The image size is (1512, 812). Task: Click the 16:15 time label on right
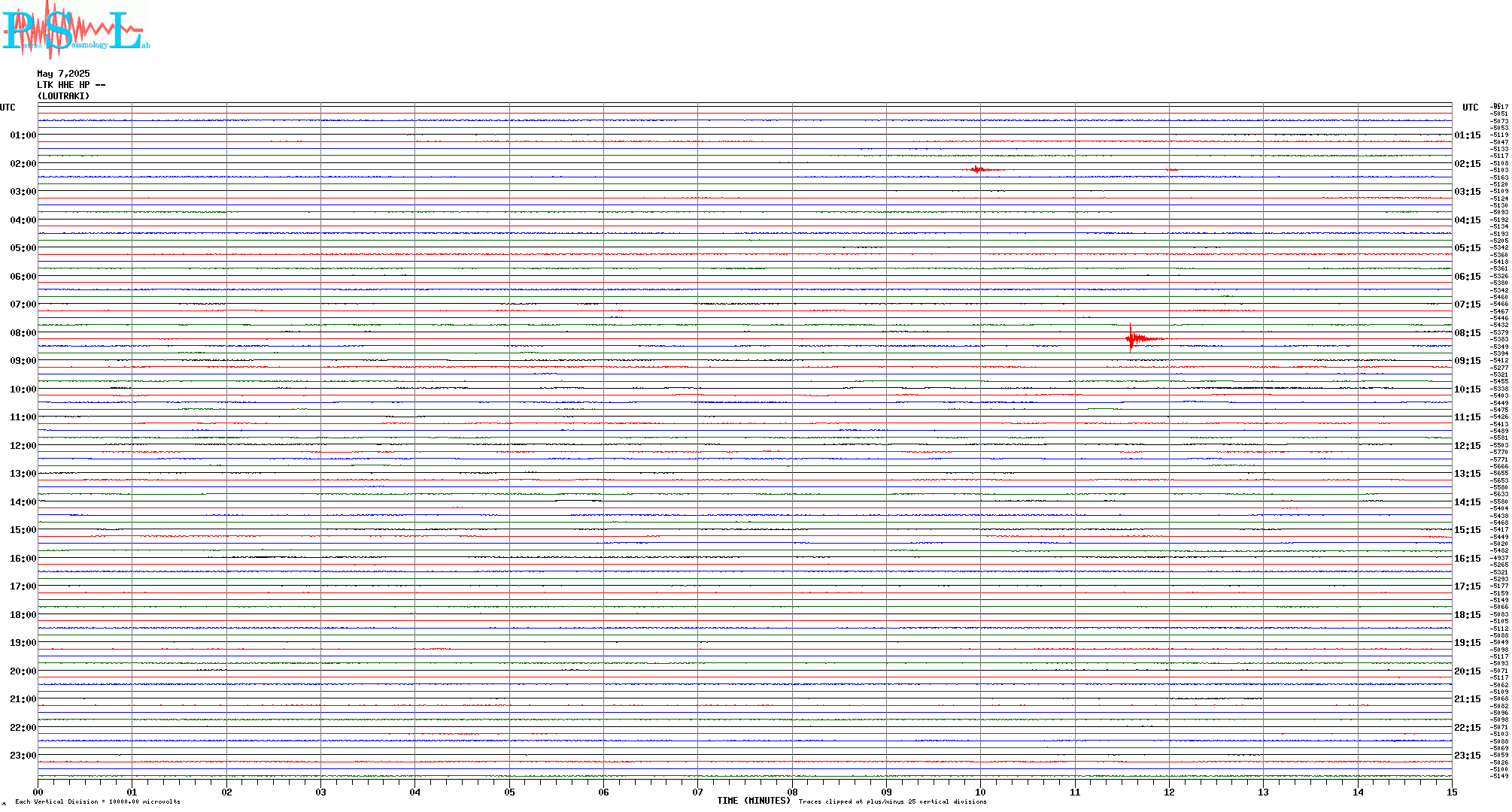(x=1467, y=559)
